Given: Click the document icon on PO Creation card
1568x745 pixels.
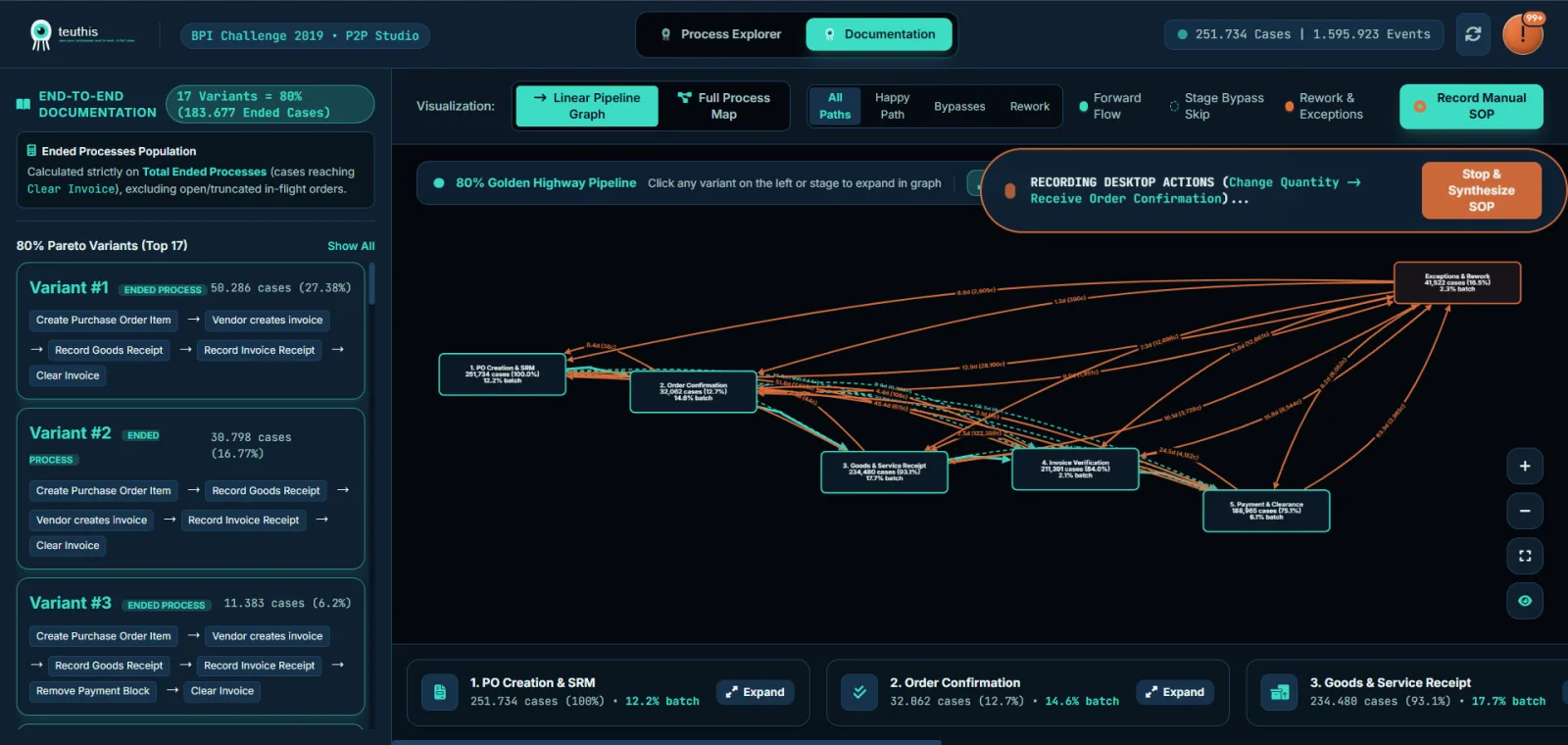Looking at the screenshot, I should click(x=440, y=692).
